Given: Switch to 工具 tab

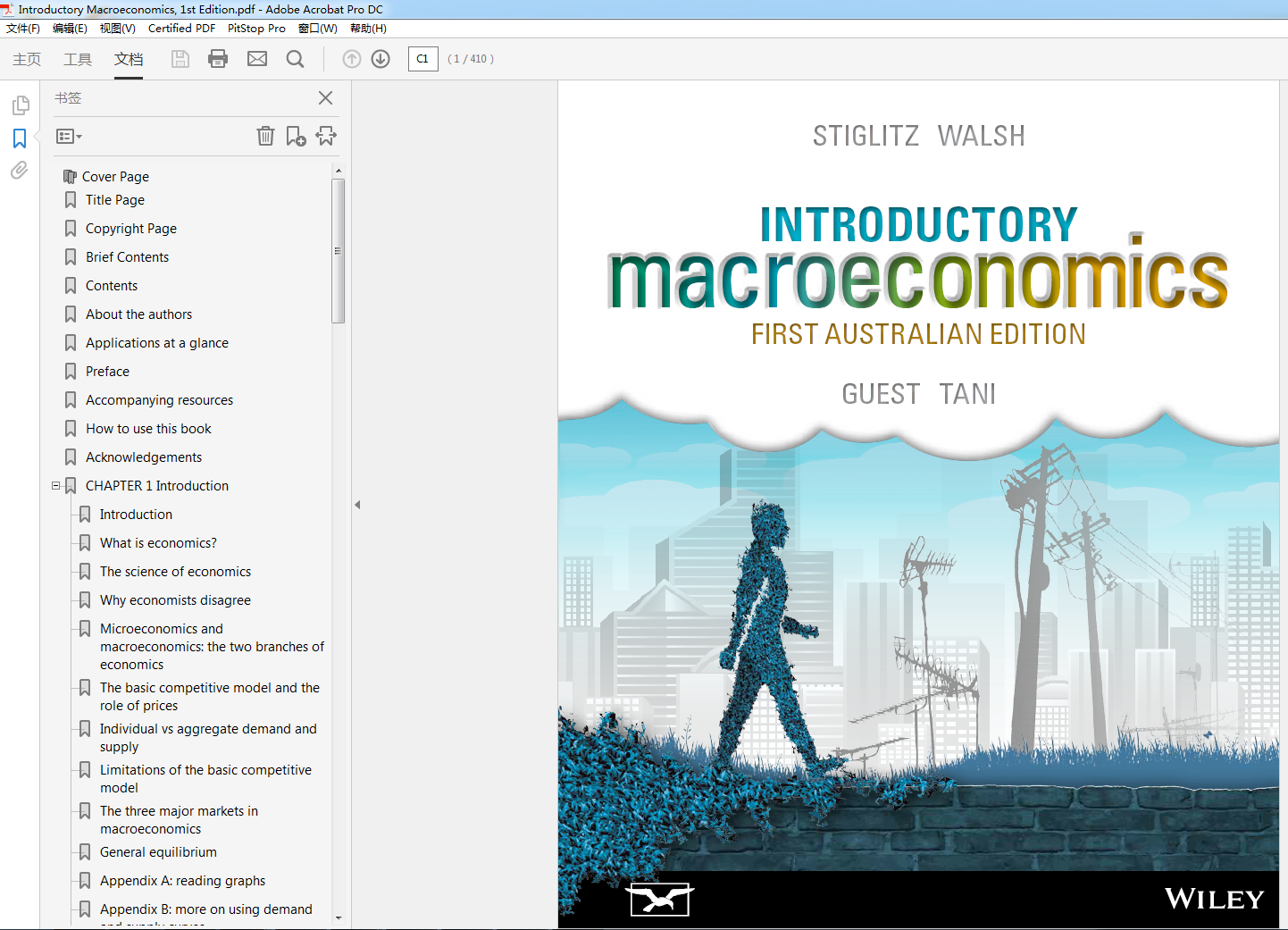Looking at the screenshot, I should [x=78, y=59].
